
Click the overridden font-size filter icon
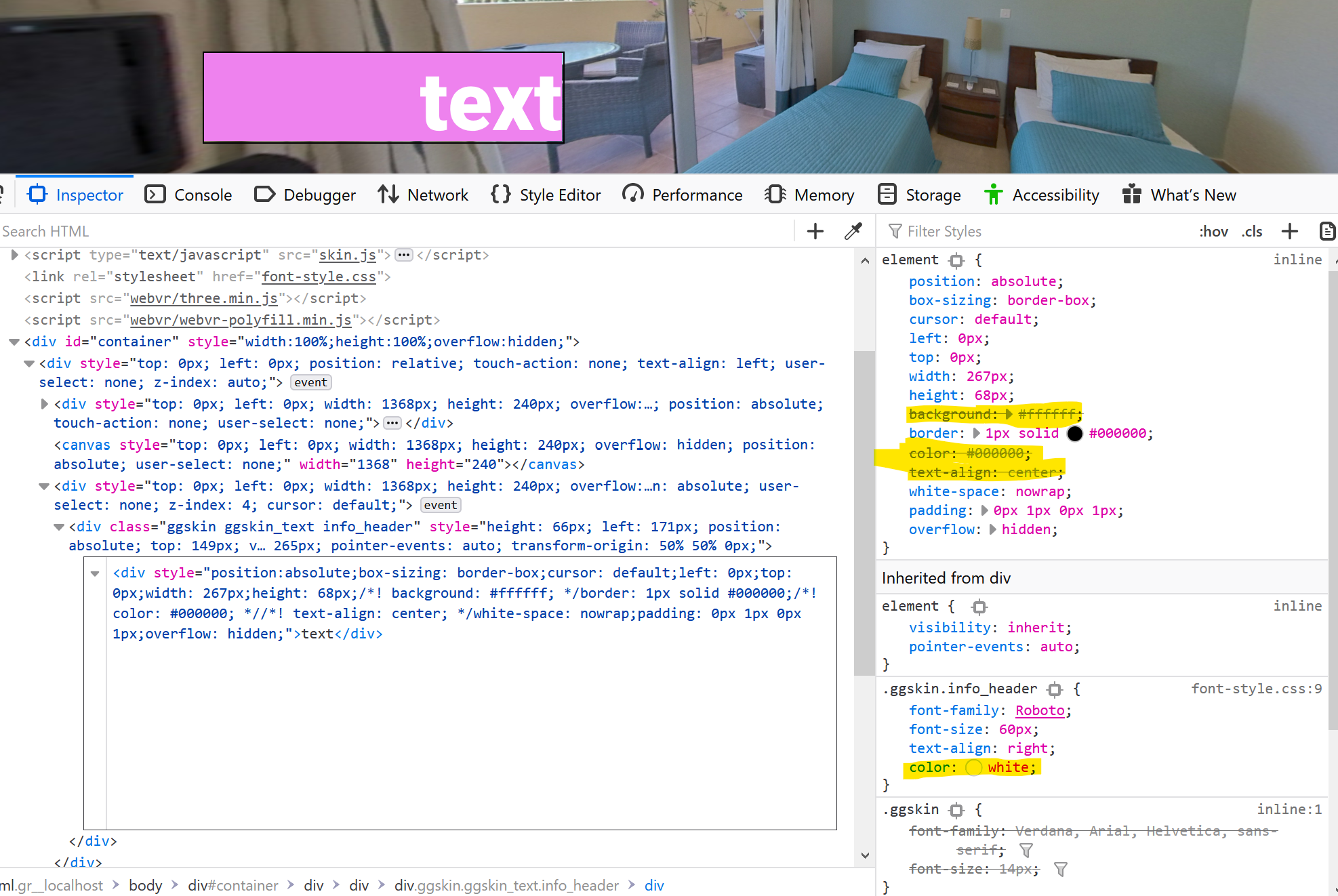pos(1061,870)
